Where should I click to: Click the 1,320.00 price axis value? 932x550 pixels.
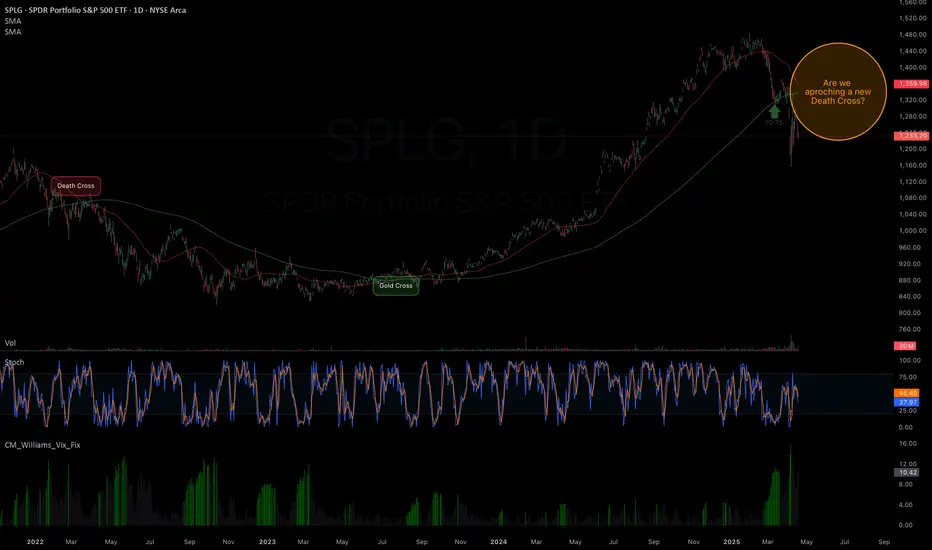912,100
